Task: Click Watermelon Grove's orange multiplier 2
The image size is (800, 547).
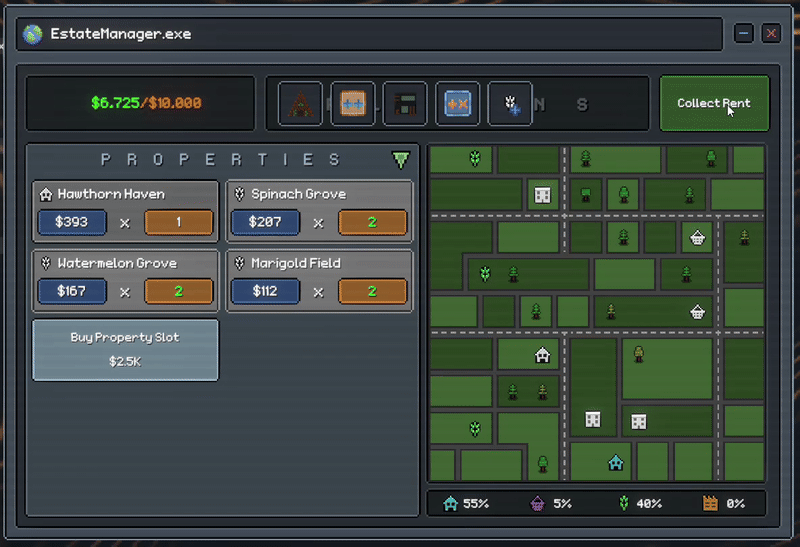Action: [x=179, y=291]
